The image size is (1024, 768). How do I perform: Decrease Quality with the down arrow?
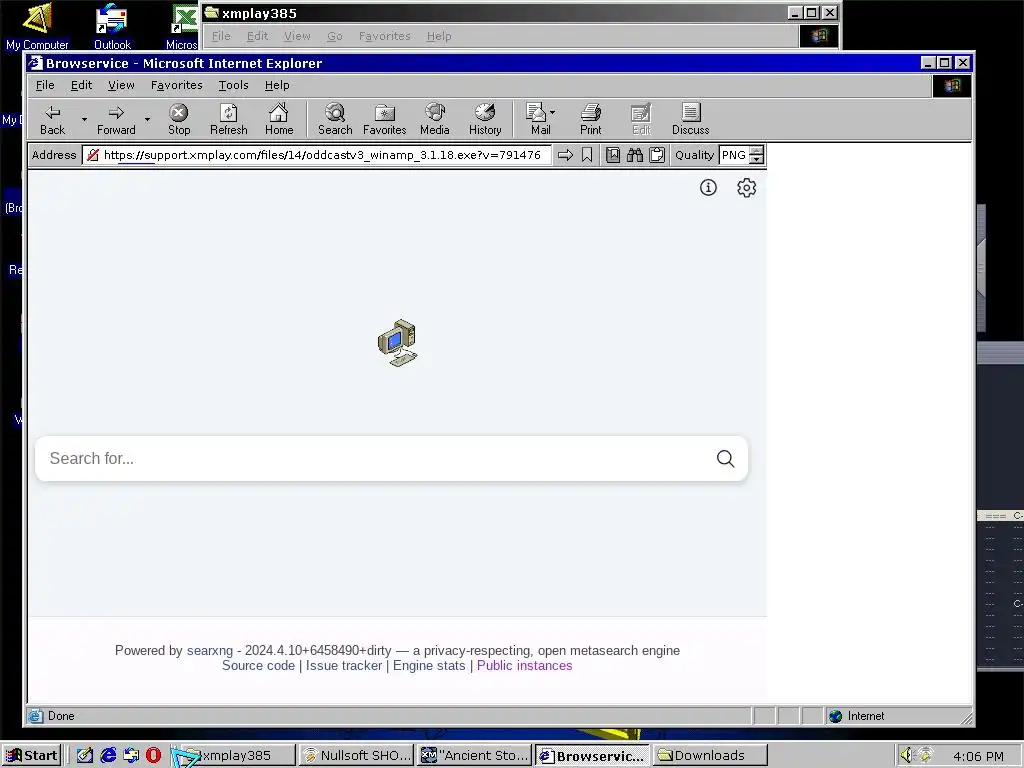(x=756, y=159)
